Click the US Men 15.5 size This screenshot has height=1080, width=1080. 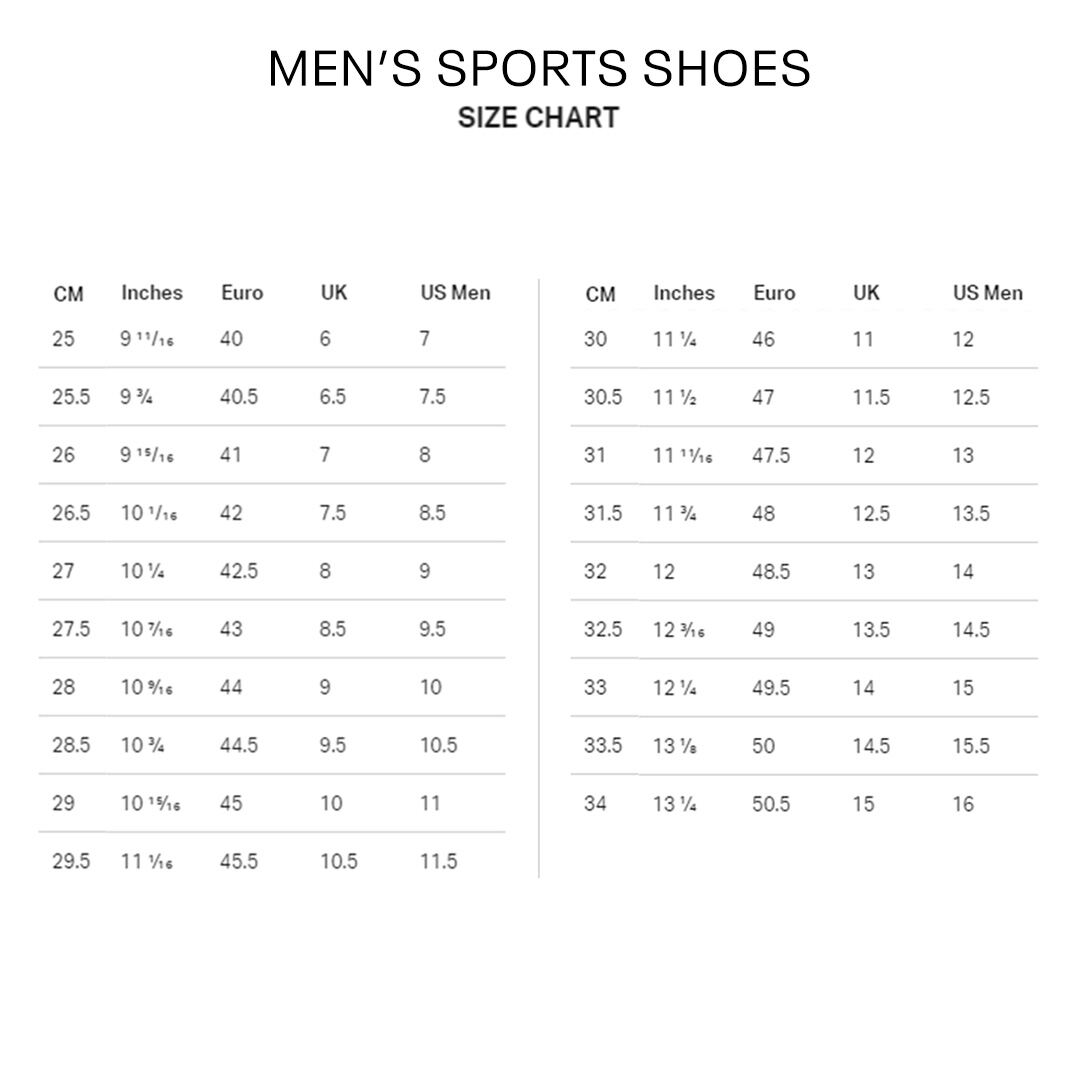[x=971, y=746]
